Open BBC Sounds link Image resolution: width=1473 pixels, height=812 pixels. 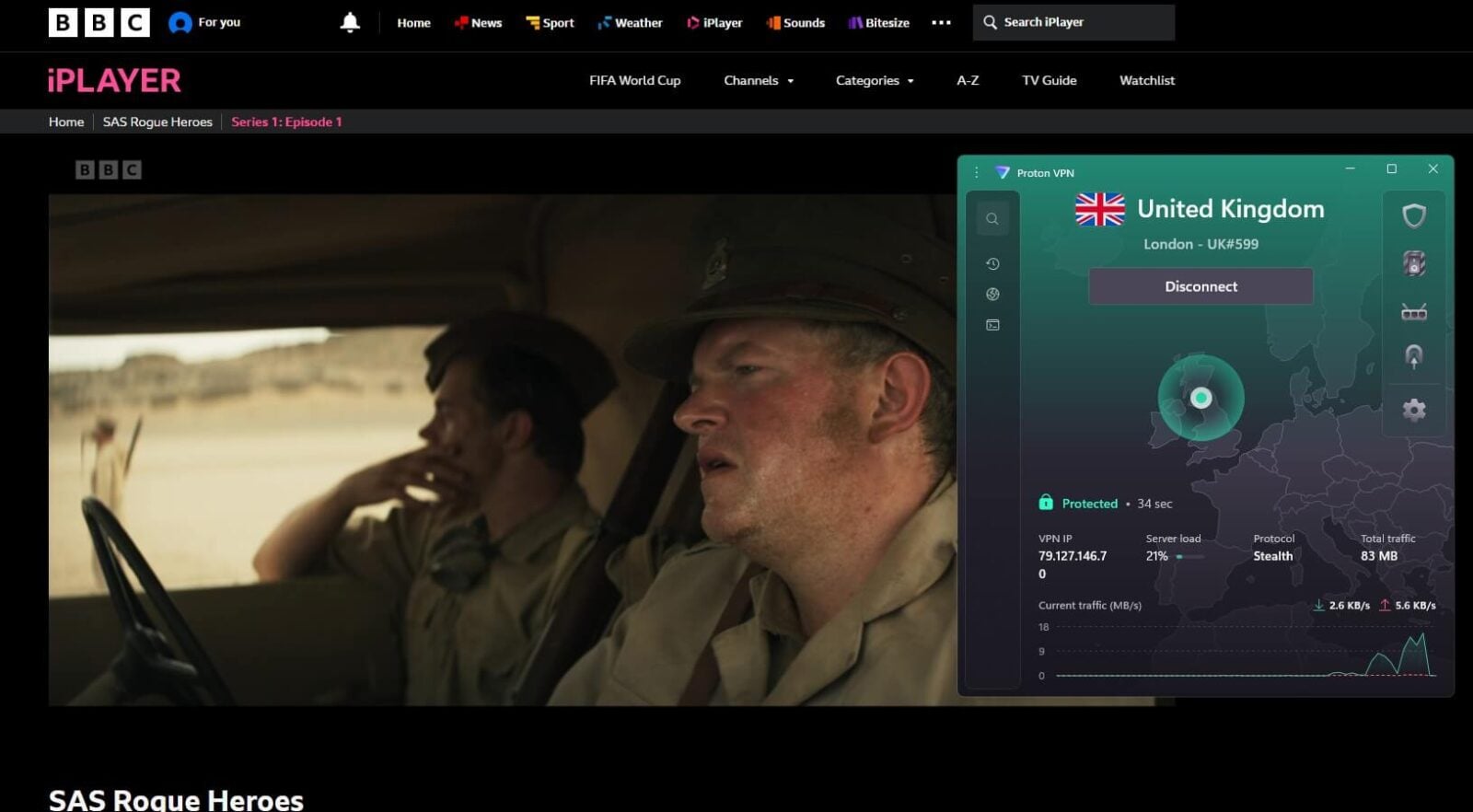(x=795, y=22)
